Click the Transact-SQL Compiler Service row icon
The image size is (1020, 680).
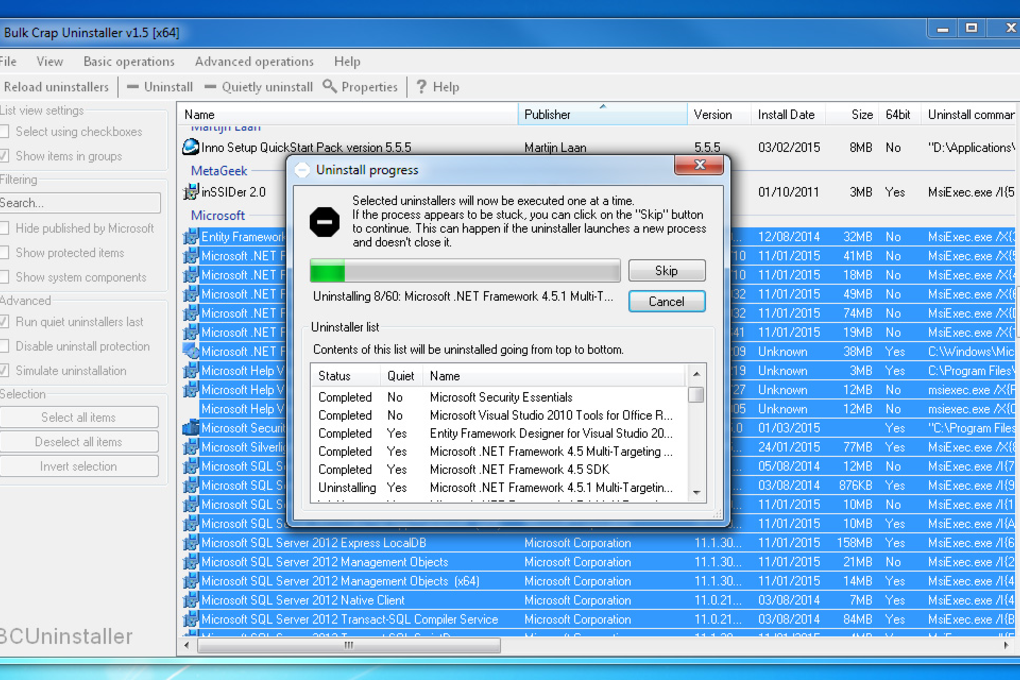[x=191, y=619]
